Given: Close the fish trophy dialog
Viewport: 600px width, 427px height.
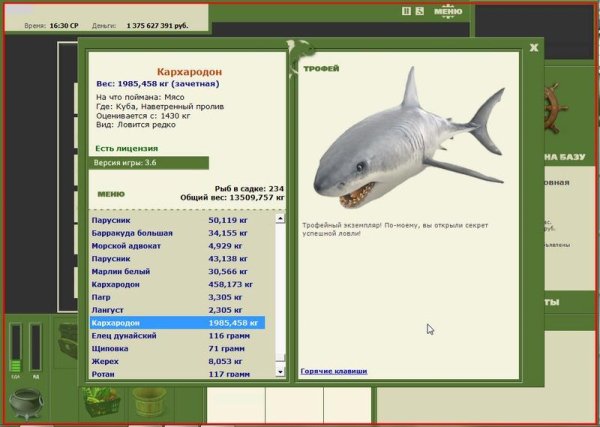Looking at the screenshot, I should coord(534,48).
